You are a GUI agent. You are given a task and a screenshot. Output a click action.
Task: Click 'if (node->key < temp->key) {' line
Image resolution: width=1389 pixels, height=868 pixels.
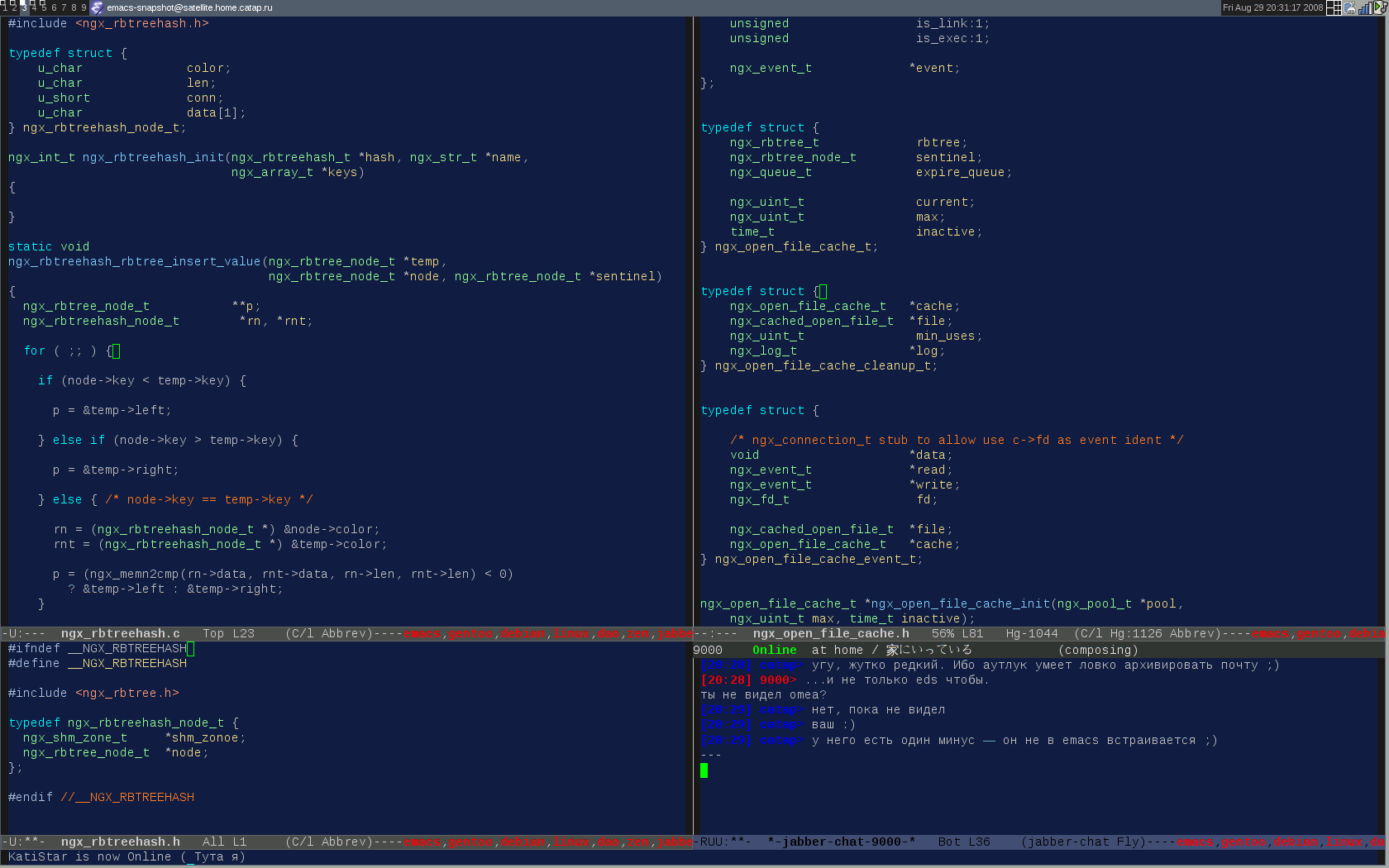(x=142, y=381)
